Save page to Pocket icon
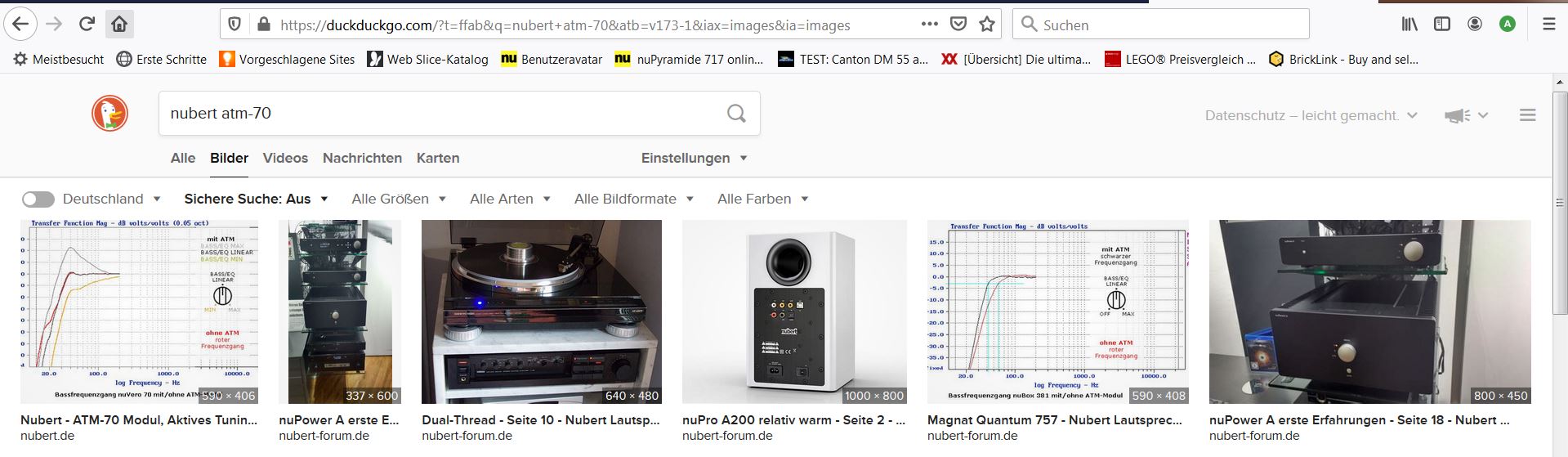The image size is (1568, 457). pyautogui.click(x=958, y=25)
